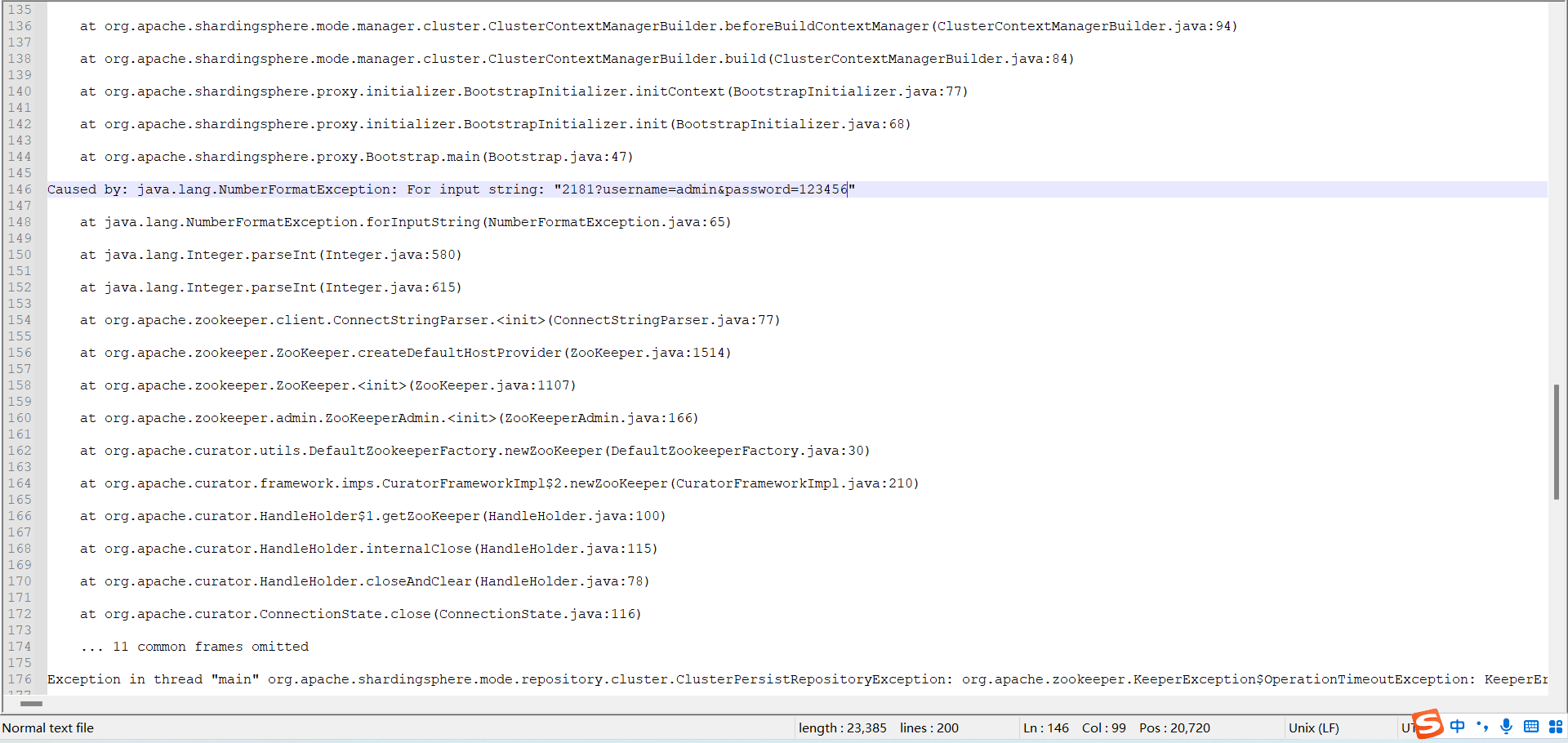Click 'lines : 200' in status bar

(x=929, y=727)
